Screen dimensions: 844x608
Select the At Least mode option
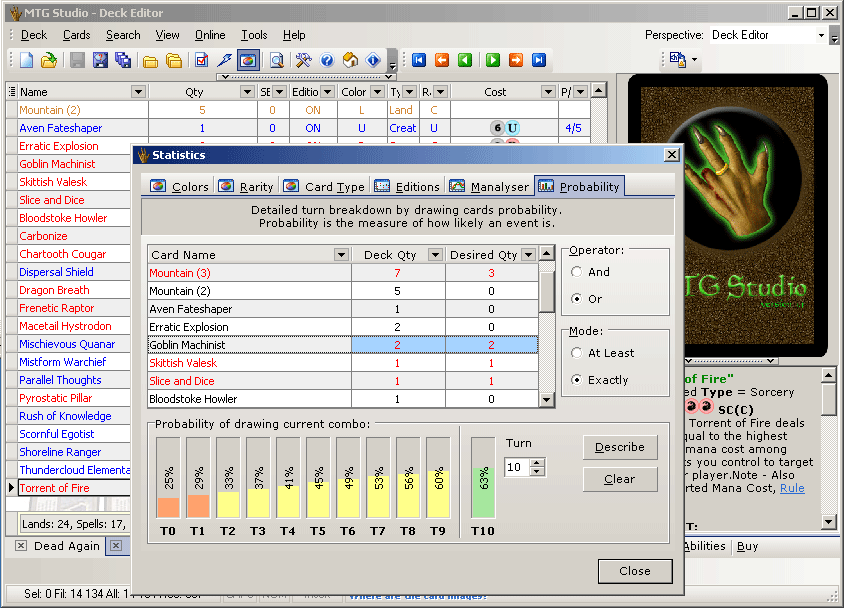pos(576,353)
